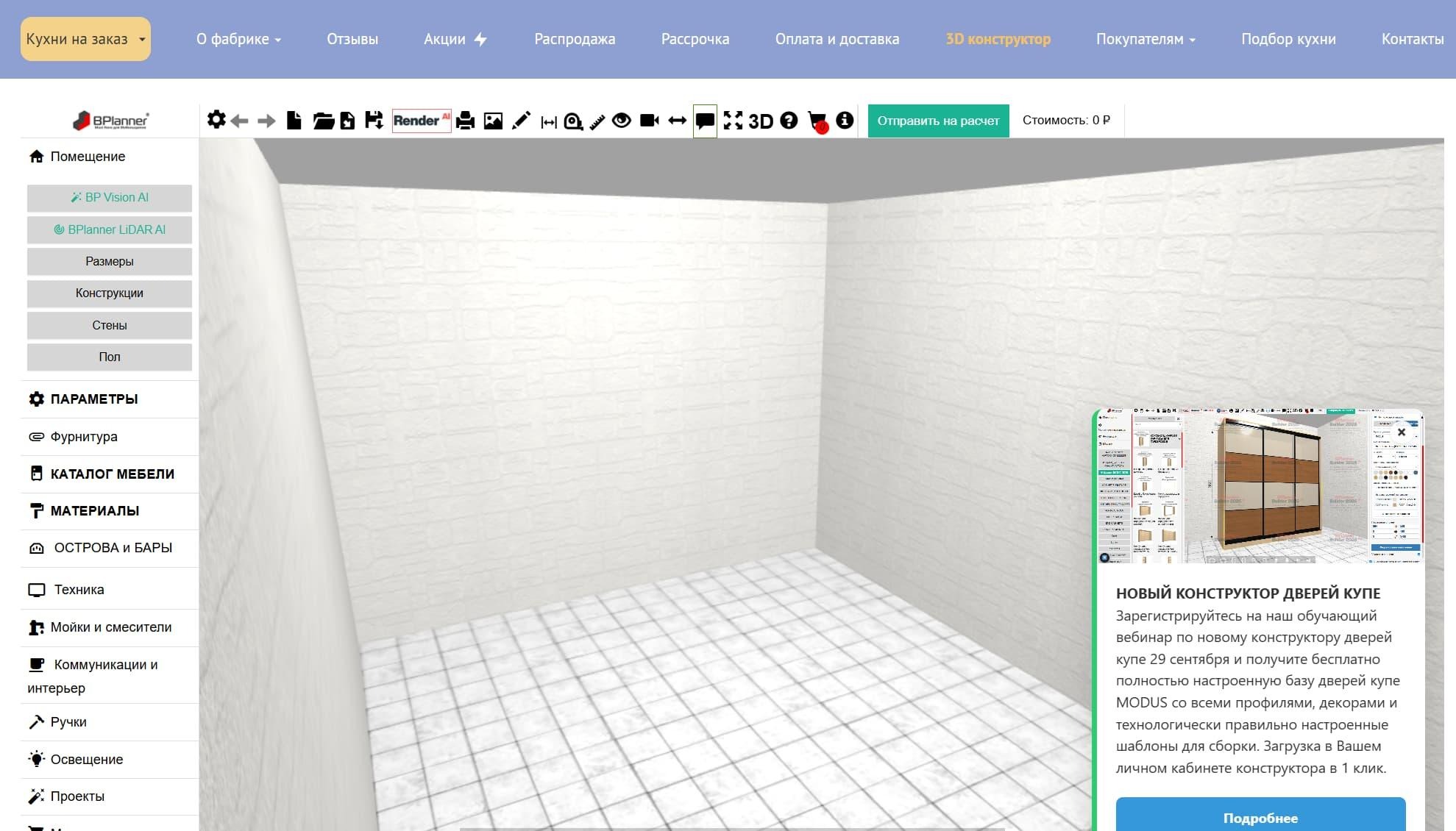Expand ПАРАМЕТРЫ sidebar section
1456x831 pixels.
click(x=110, y=399)
